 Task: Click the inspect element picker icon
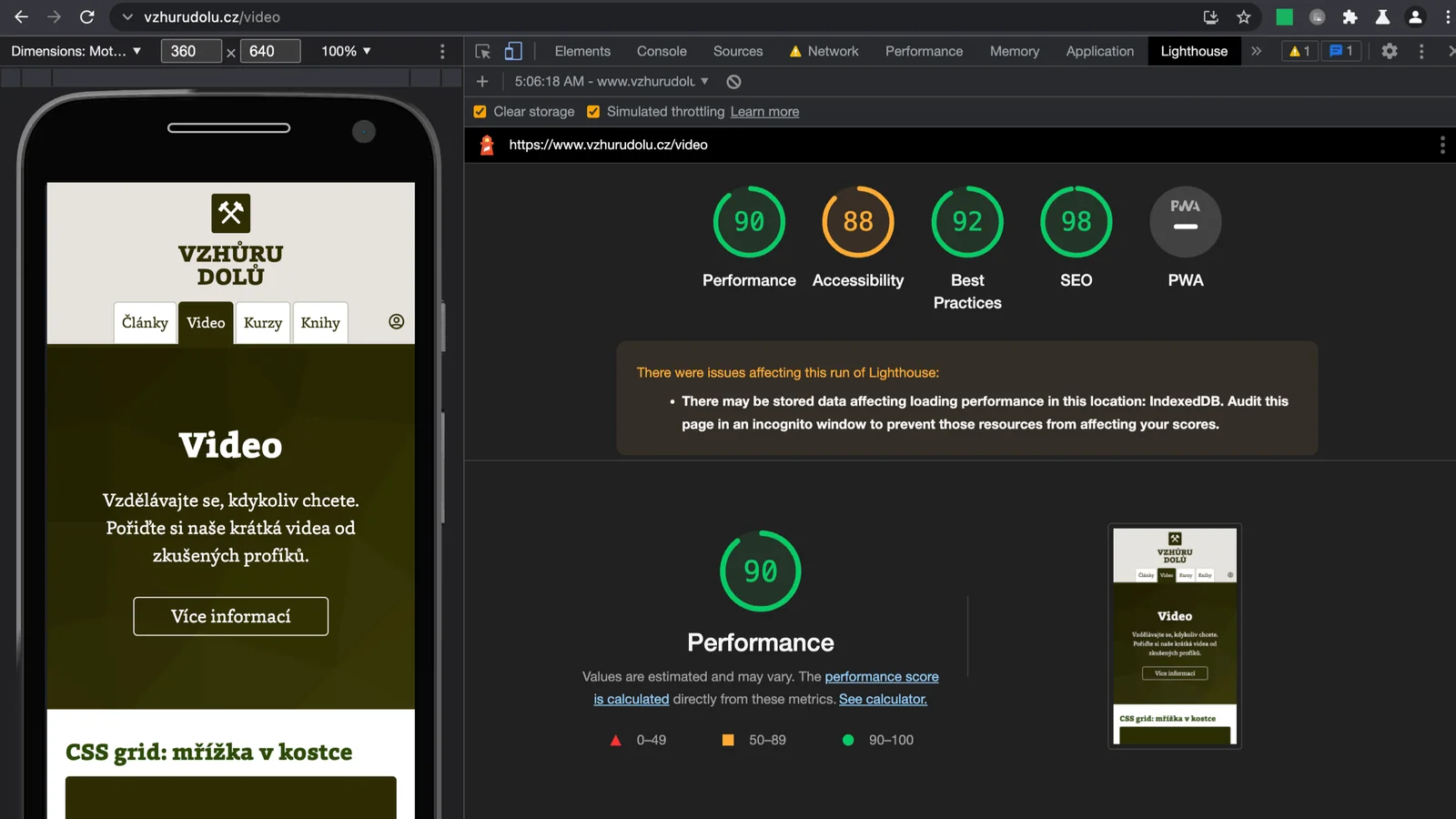point(483,52)
